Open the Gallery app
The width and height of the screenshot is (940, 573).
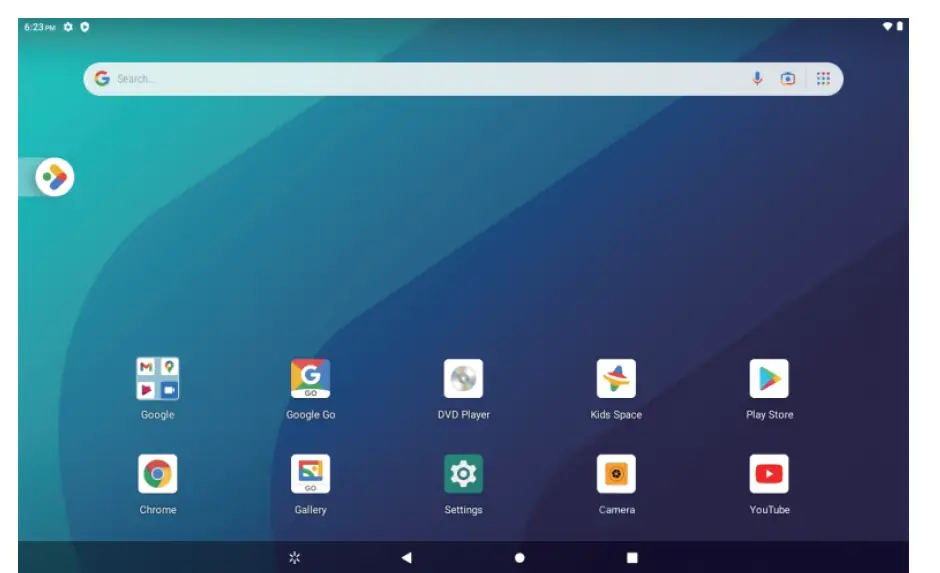311,474
